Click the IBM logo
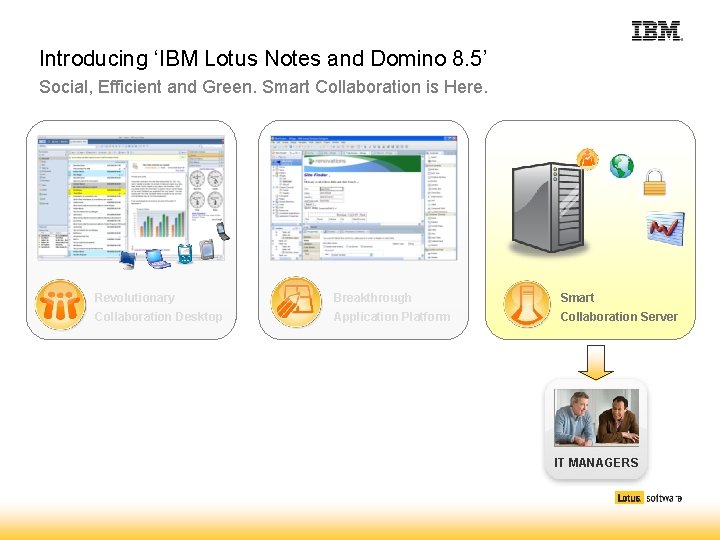This screenshot has height=540, width=720. coord(657,31)
